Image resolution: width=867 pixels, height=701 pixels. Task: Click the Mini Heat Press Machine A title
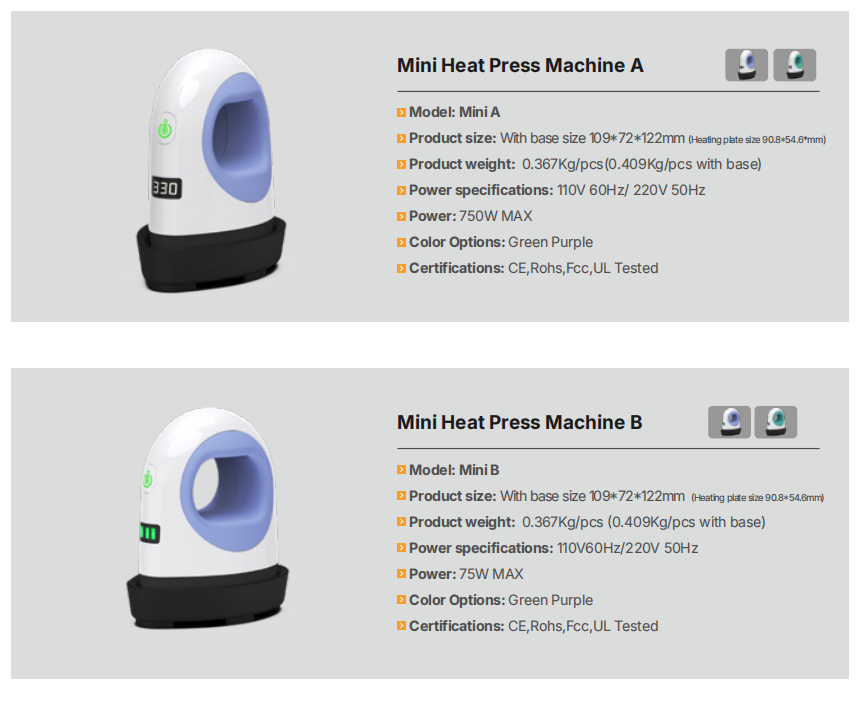click(520, 65)
